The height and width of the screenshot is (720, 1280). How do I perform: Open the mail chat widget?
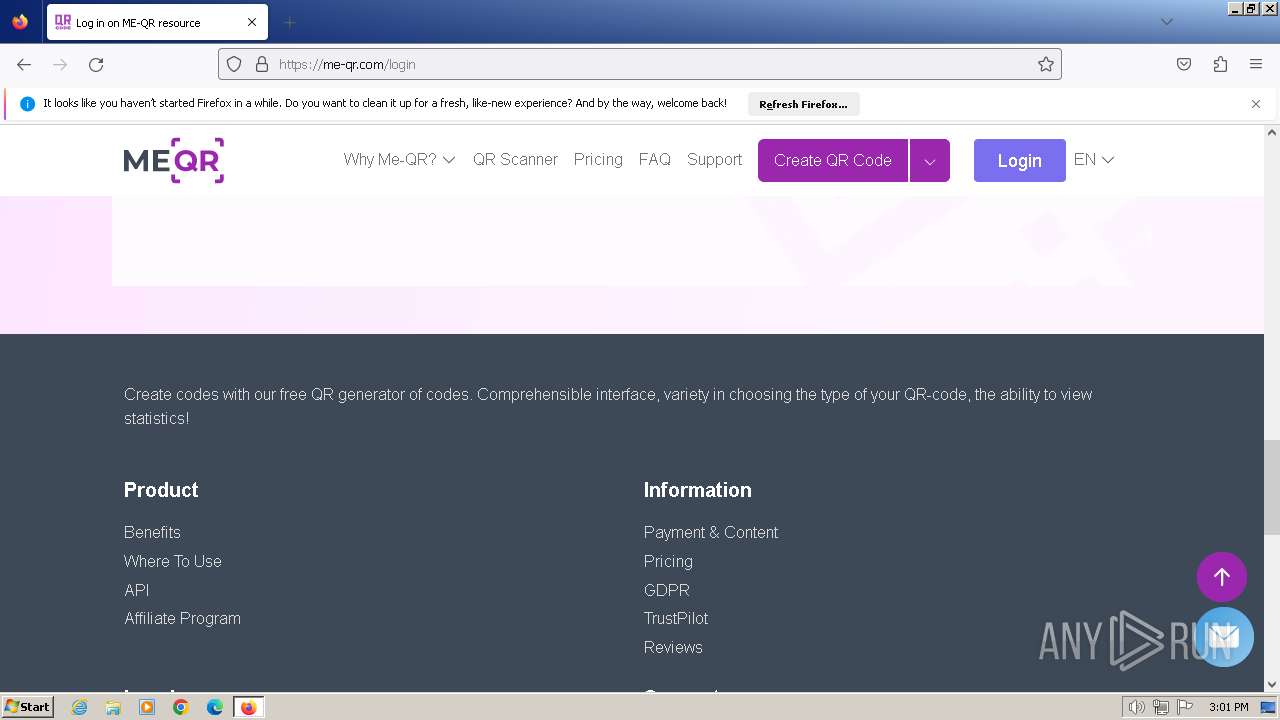pyautogui.click(x=1224, y=637)
